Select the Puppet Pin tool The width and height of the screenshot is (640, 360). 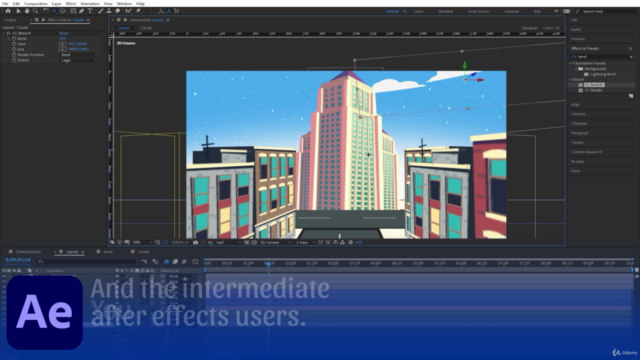(138, 11)
